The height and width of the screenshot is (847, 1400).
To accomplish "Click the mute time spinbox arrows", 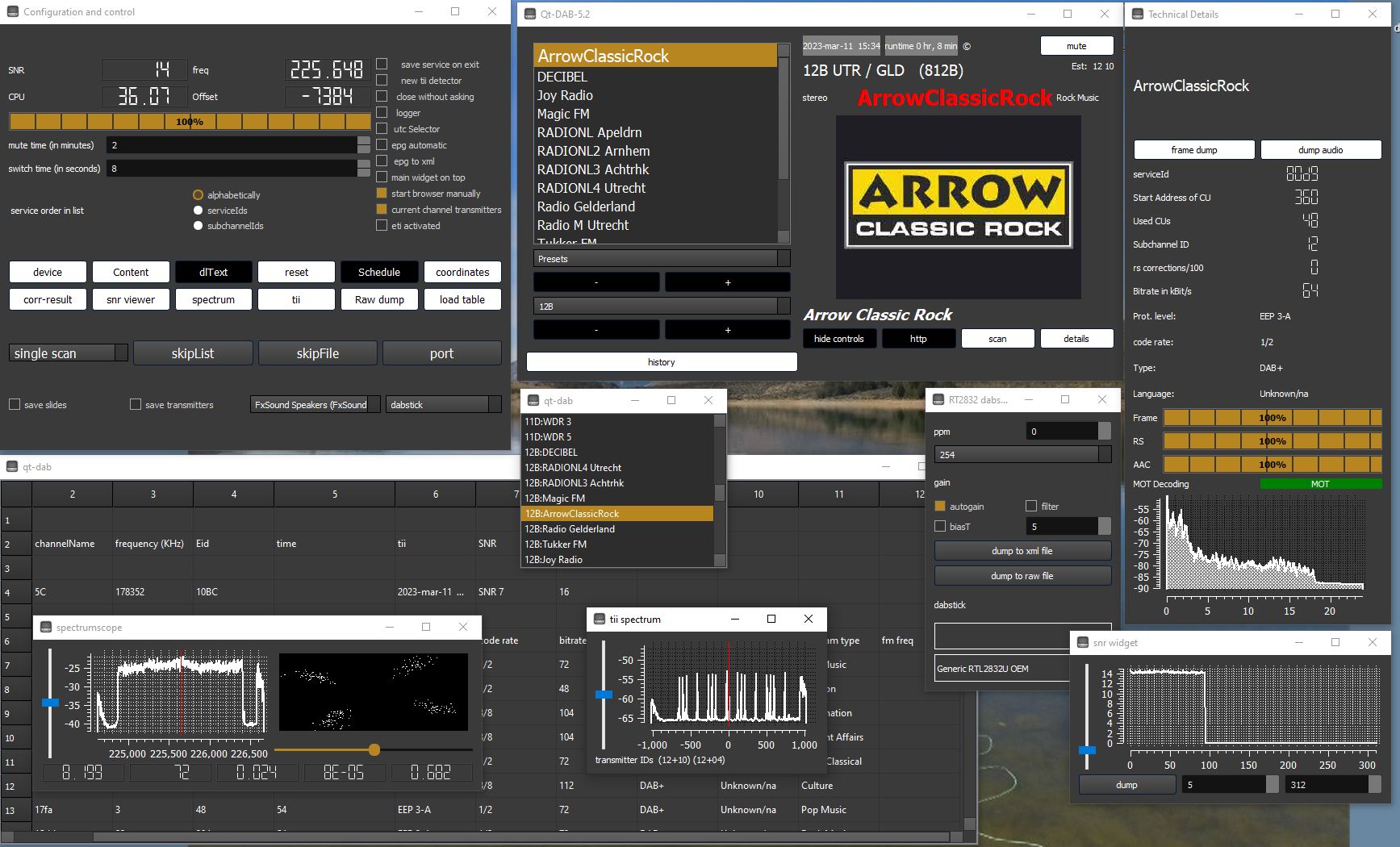I will [364, 144].
